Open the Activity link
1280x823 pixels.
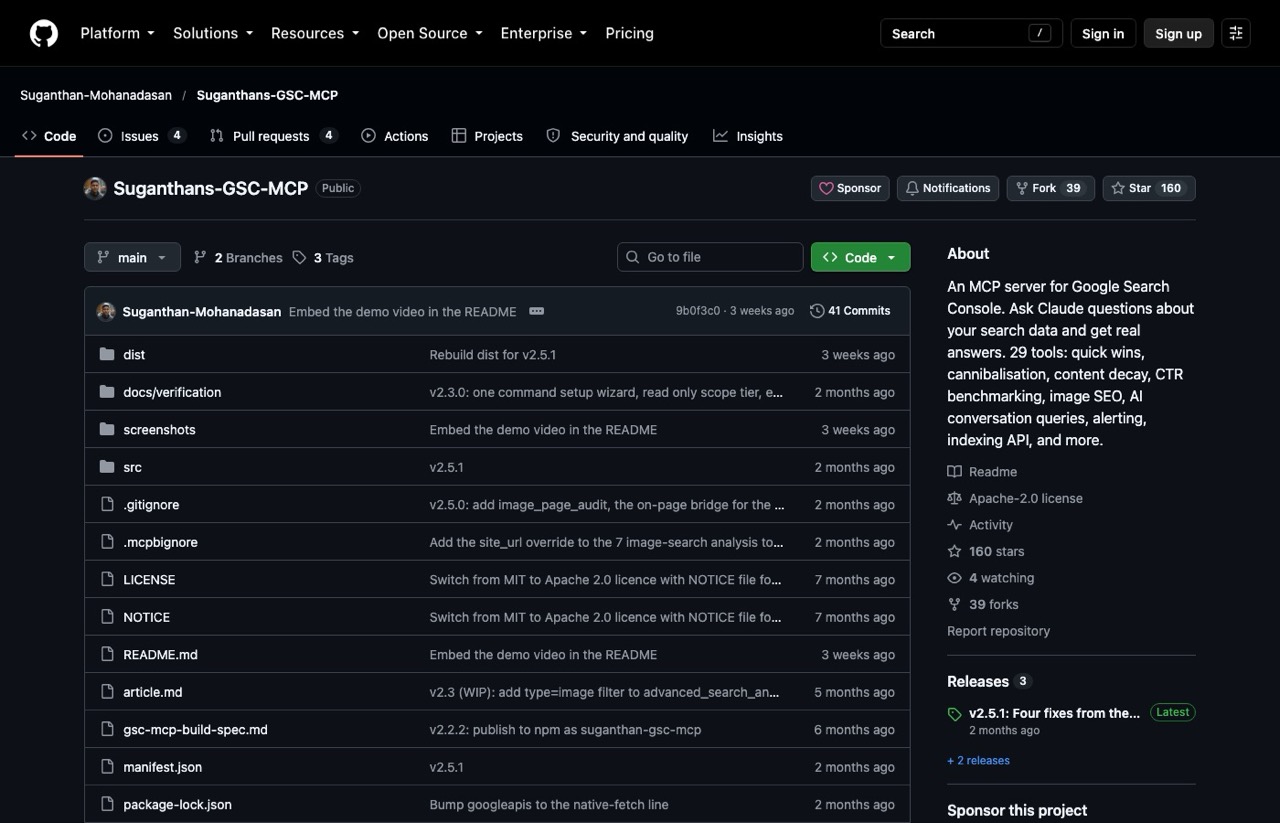tap(980, 525)
